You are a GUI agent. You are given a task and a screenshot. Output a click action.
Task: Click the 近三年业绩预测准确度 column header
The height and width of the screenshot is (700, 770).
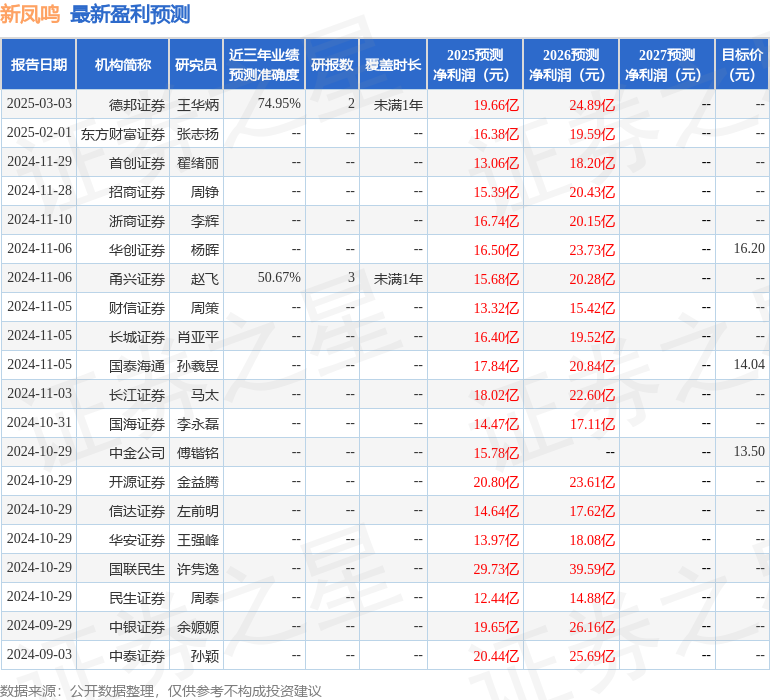(264, 64)
